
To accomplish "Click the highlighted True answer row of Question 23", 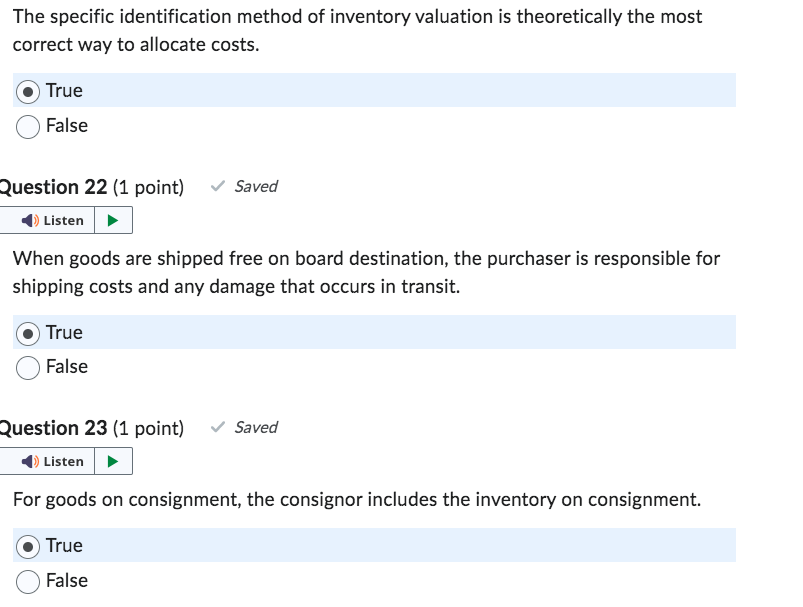I will point(370,545).
